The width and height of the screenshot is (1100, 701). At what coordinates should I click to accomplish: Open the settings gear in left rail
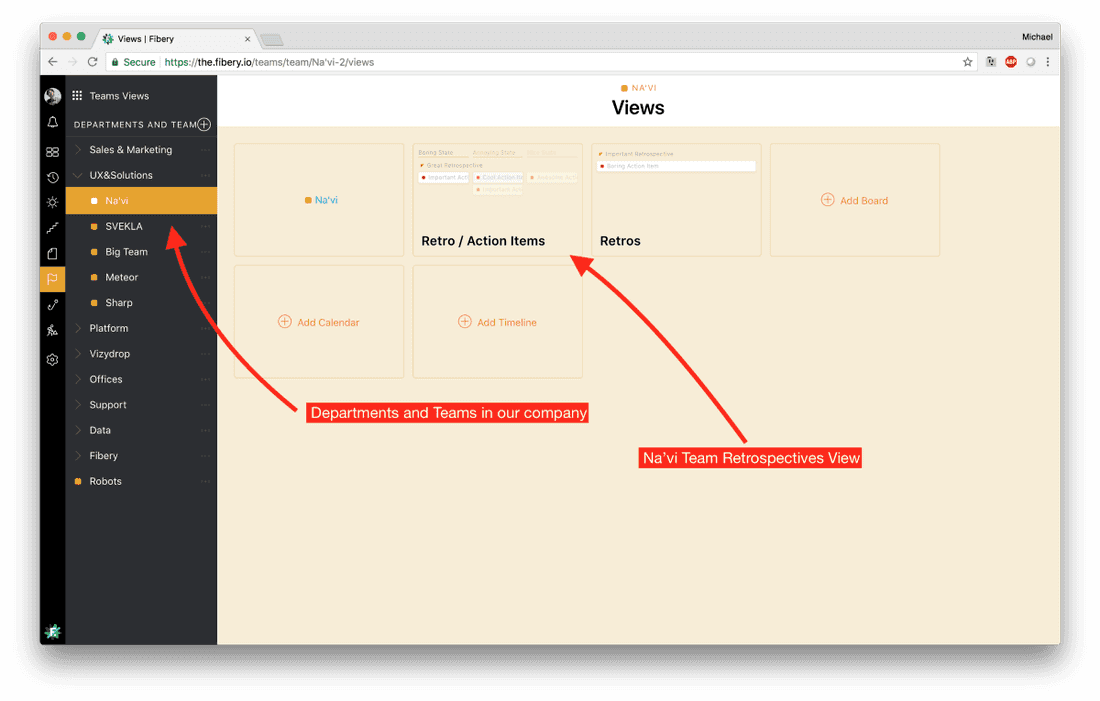(x=53, y=360)
